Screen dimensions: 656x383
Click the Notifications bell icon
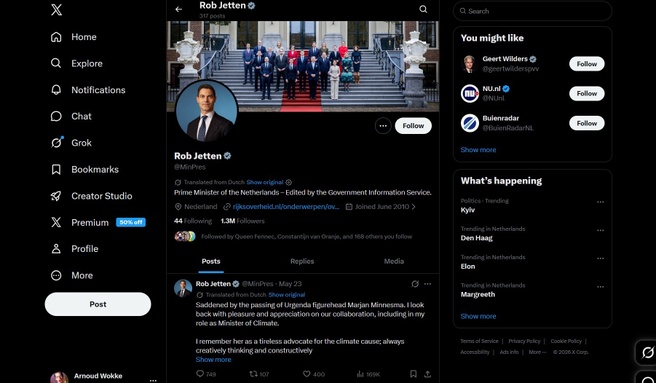click(56, 90)
